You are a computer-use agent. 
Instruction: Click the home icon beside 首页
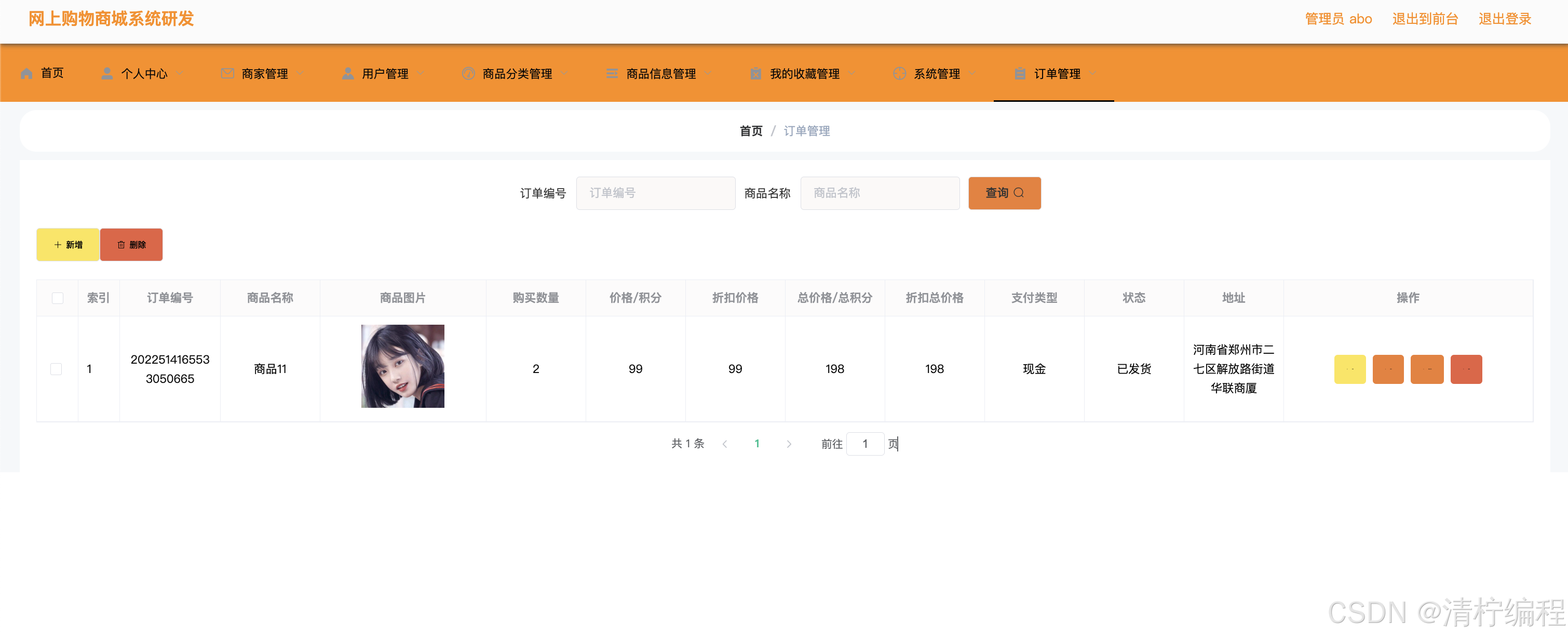[27, 74]
